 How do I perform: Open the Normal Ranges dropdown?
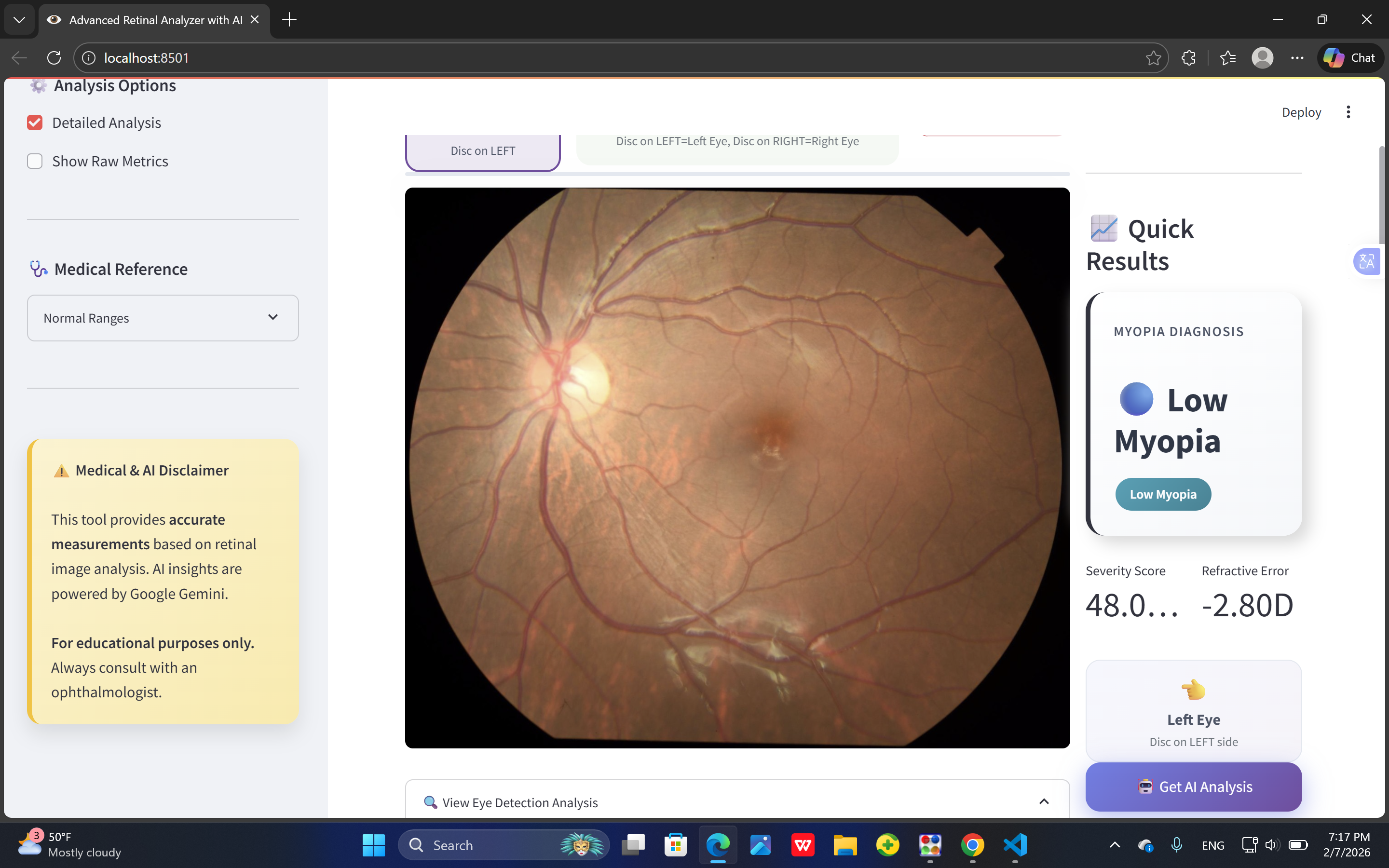163,318
